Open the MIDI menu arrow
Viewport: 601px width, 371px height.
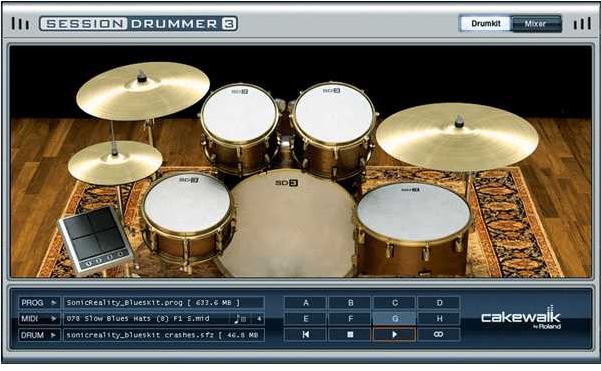(x=54, y=318)
